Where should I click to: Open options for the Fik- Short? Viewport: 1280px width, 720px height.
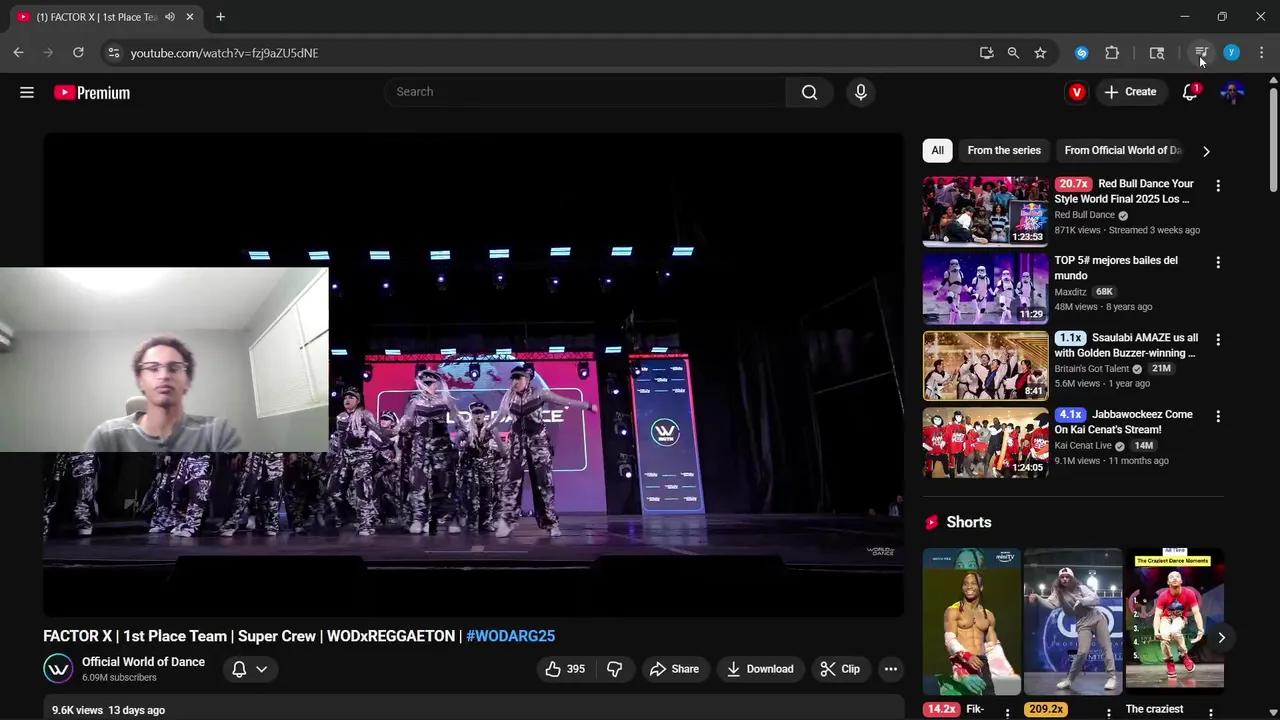click(1007, 713)
